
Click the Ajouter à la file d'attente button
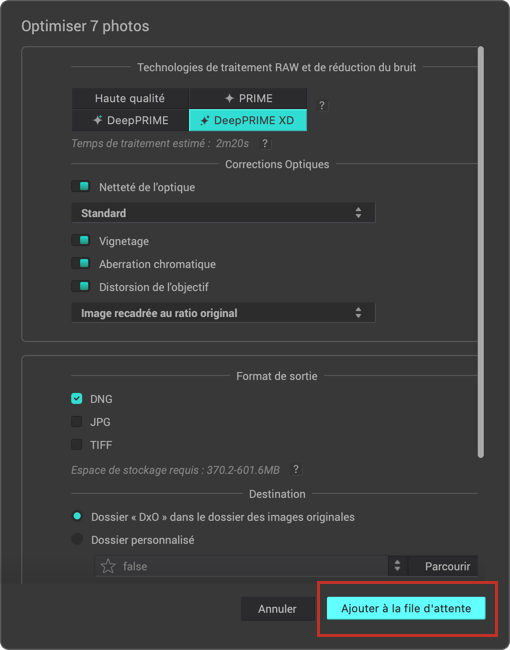pyautogui.click(x=406, y=608)
